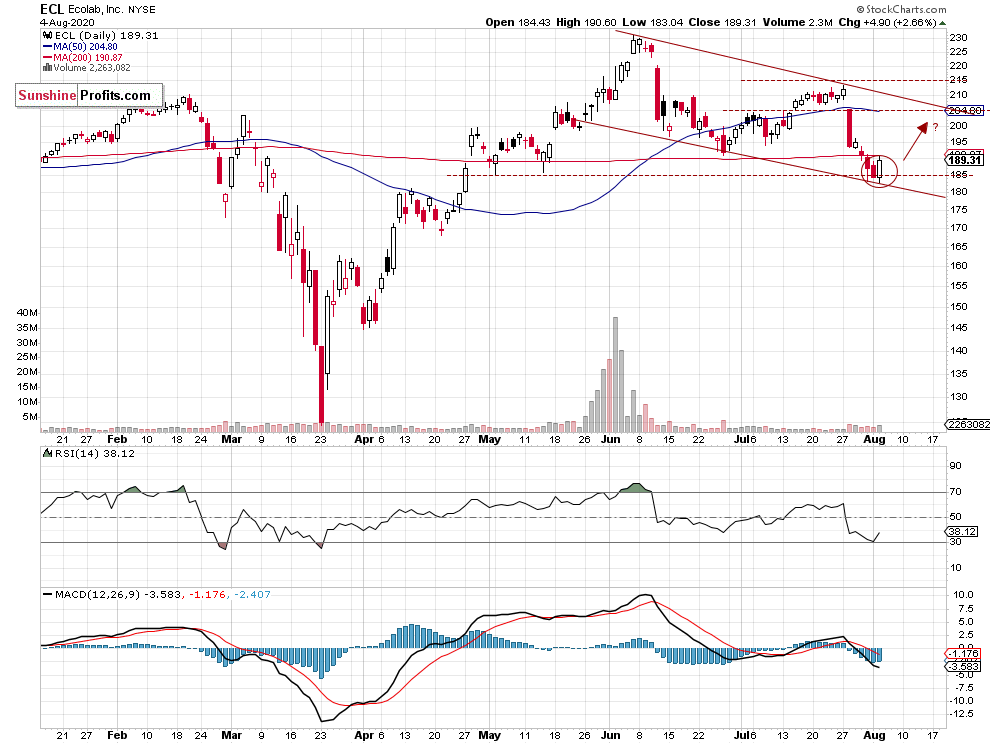Select the red '-1.176' value in MACD title
This screenshot has width=990, height=744.
(207, 594)
